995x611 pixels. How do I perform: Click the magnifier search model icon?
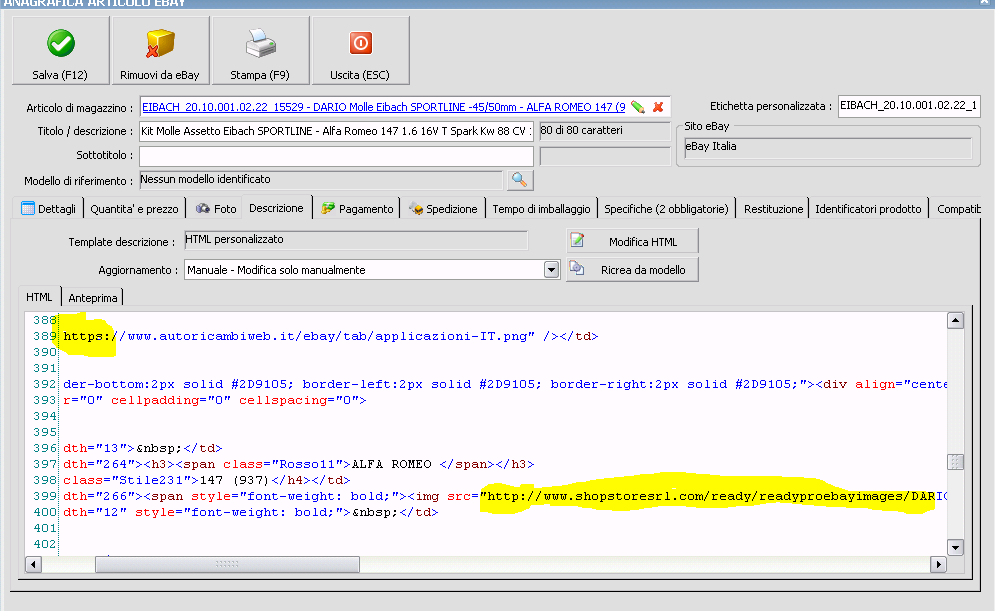pyautogui.click(x=520, y=180)
